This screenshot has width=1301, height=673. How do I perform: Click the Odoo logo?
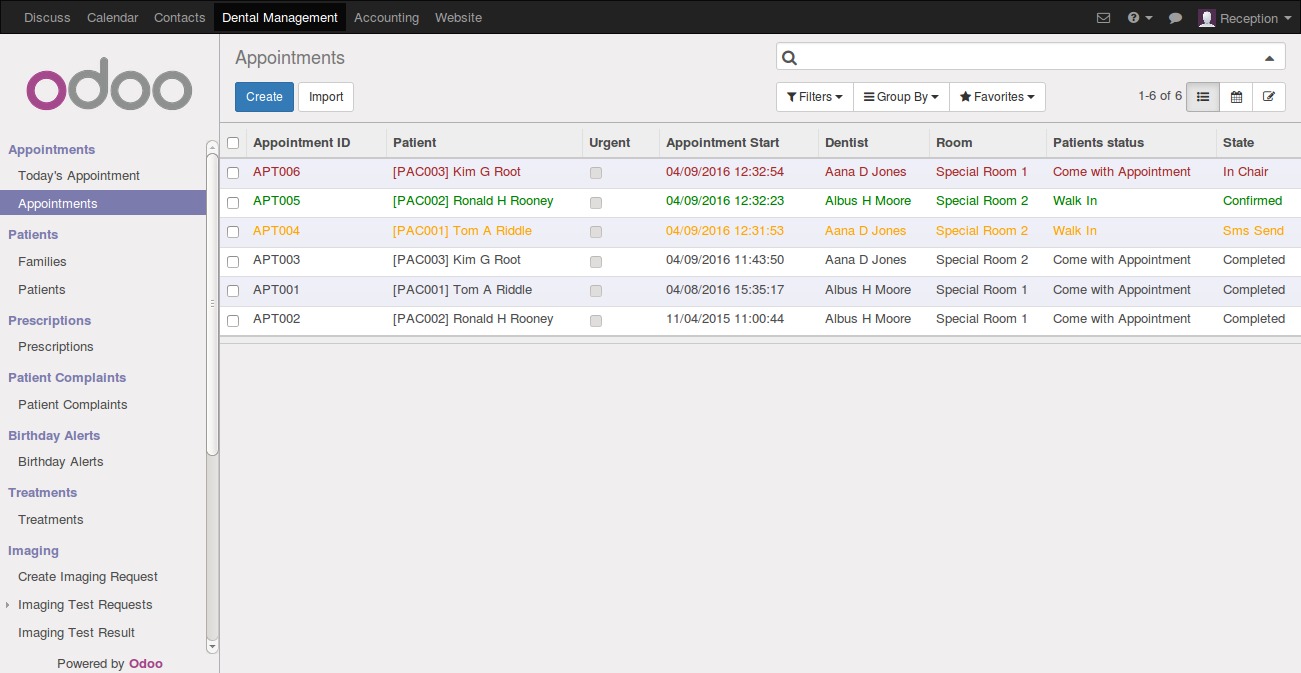click(x=109, y=89)
